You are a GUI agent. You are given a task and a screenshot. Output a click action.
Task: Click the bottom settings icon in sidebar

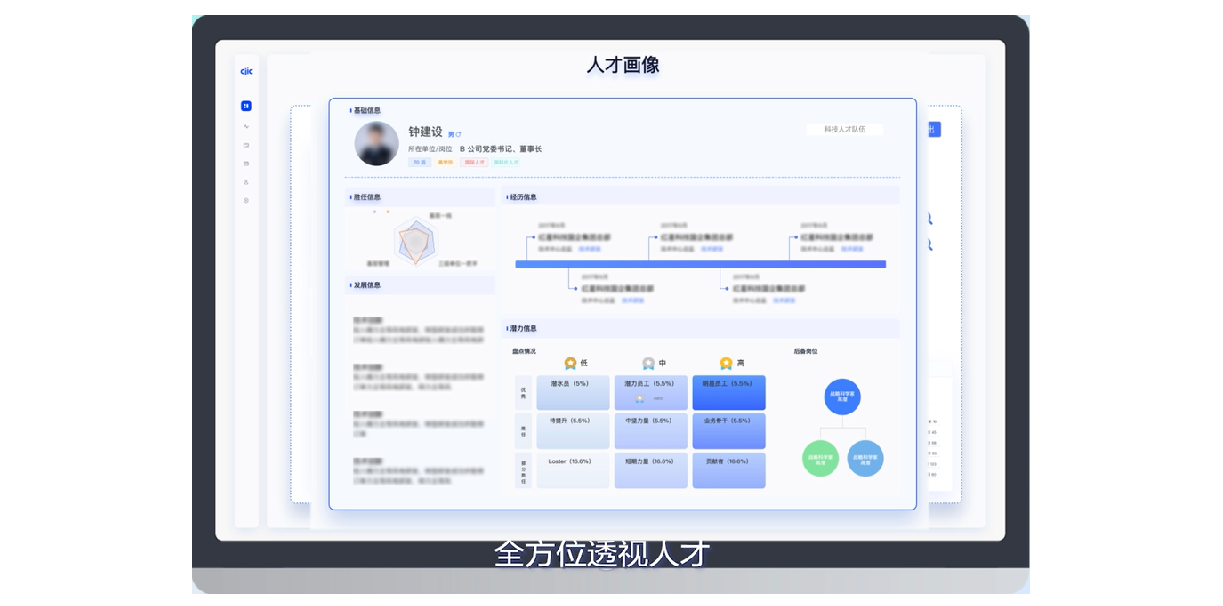pos(246,200)
